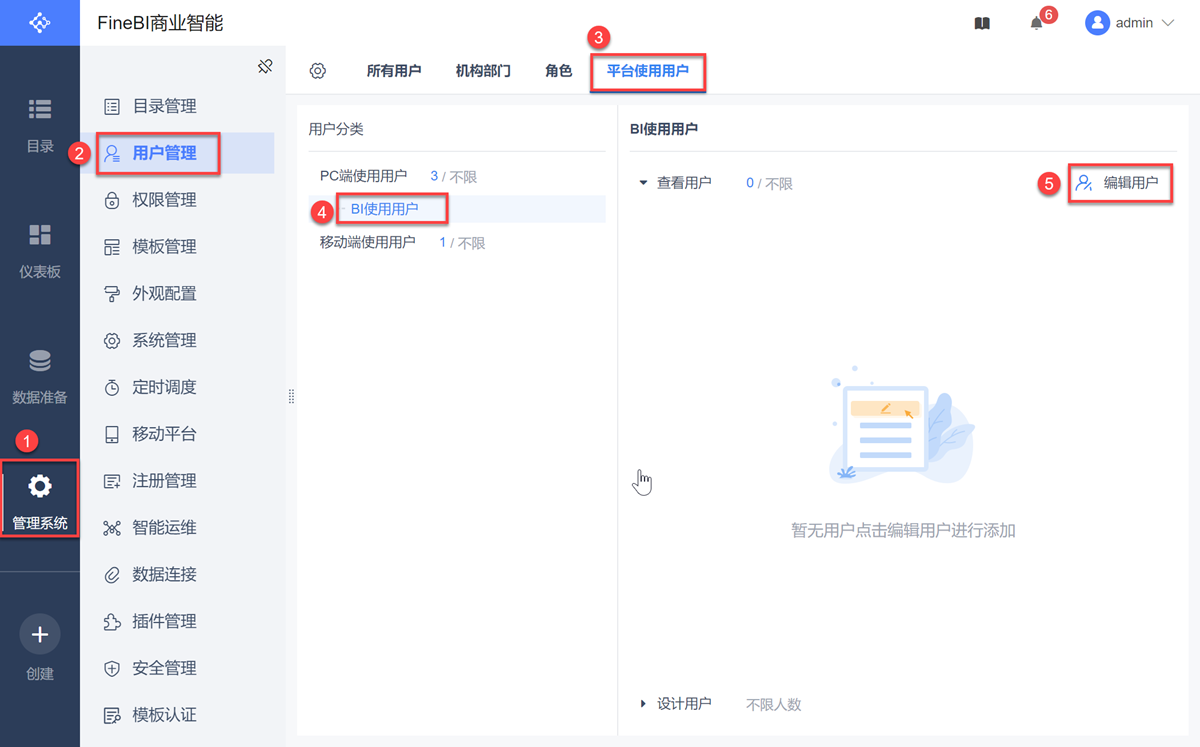Expand the 设计用户 section triangle
The width and height of the screenshot is (1200, 747).
643,704
